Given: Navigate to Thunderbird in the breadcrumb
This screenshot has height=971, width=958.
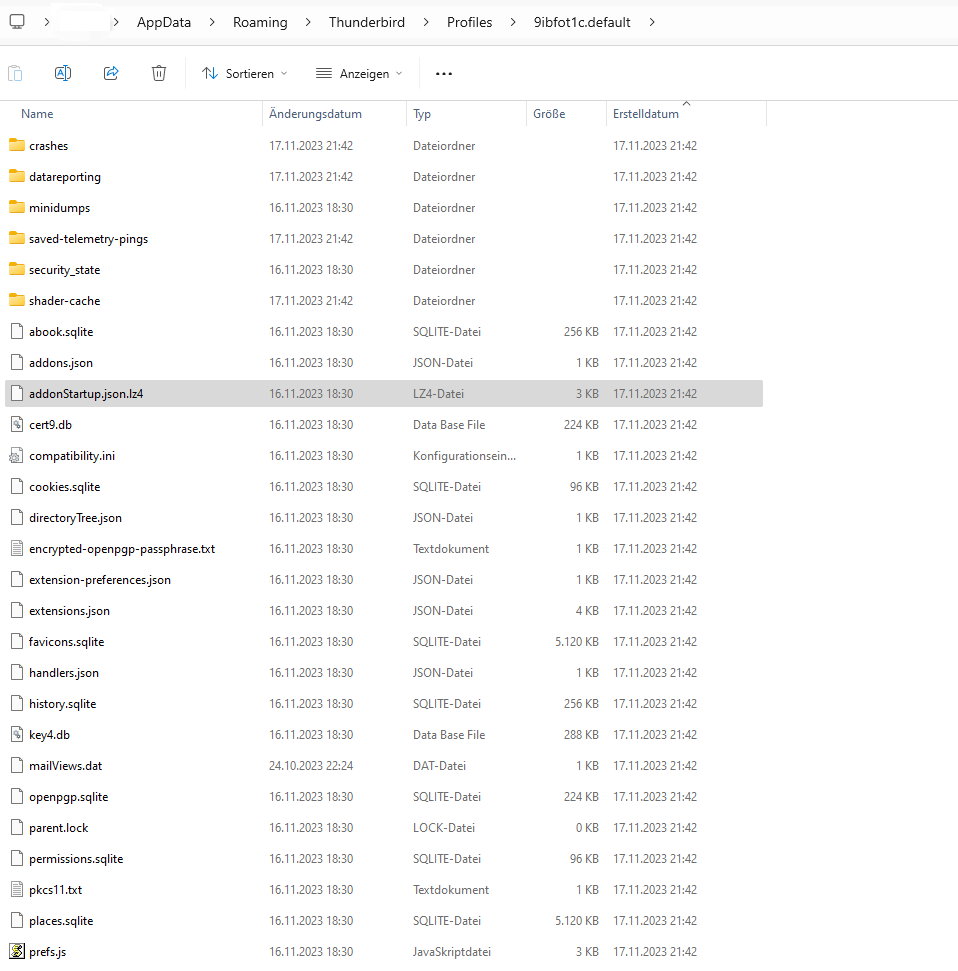Looking at the screenshot, I should click(x=367, y=22).
